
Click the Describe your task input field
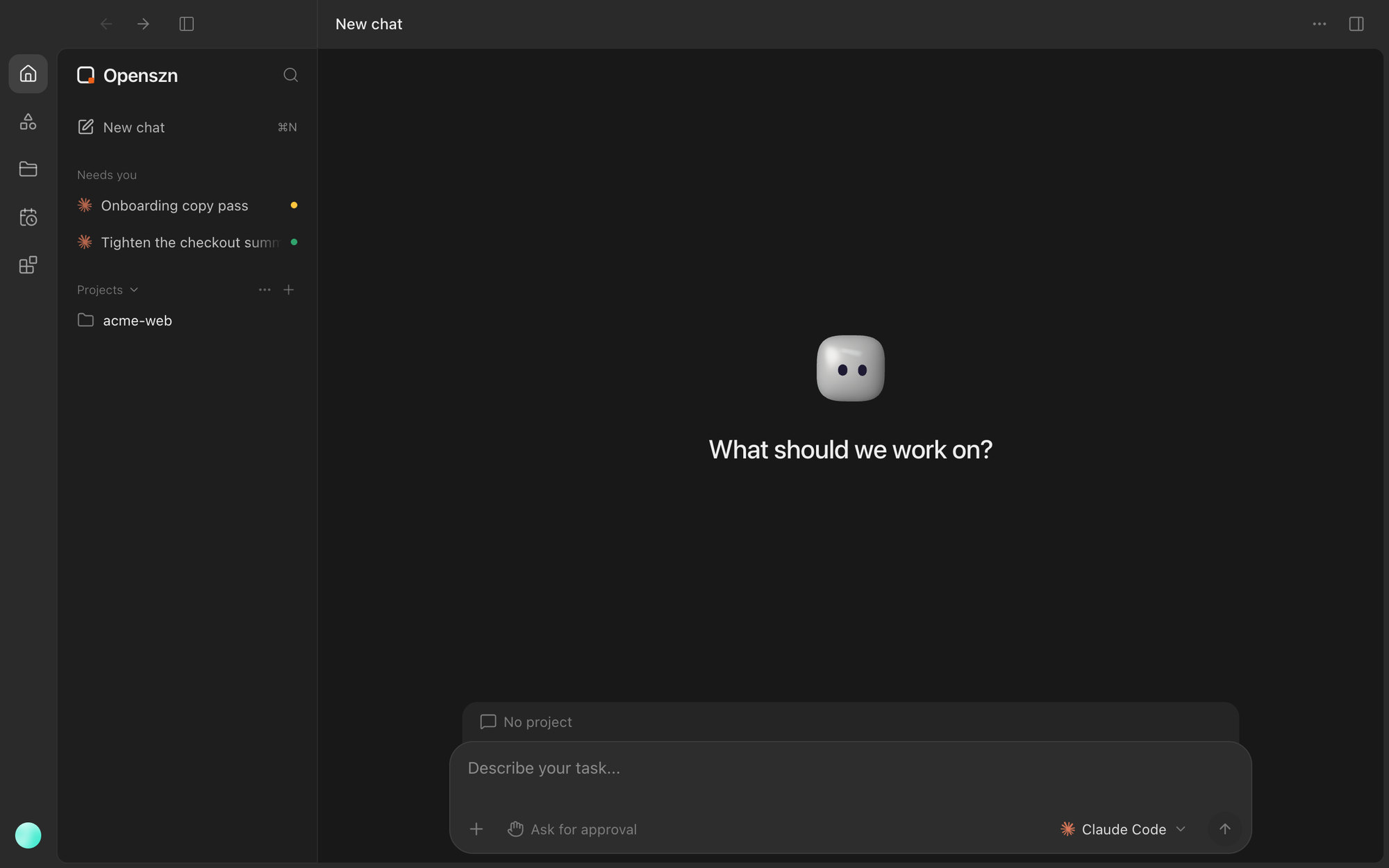850,769
